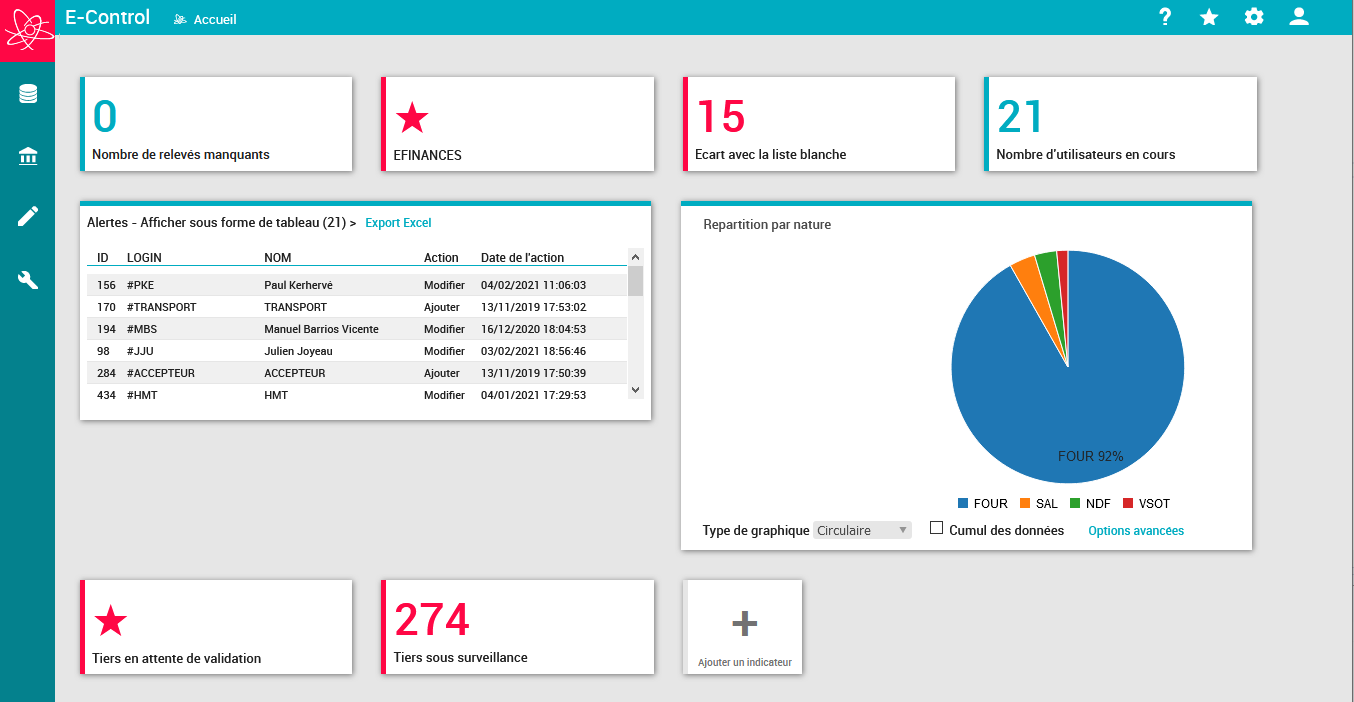Open Type de graphique Circulaire dropdown

pos(862,531)
